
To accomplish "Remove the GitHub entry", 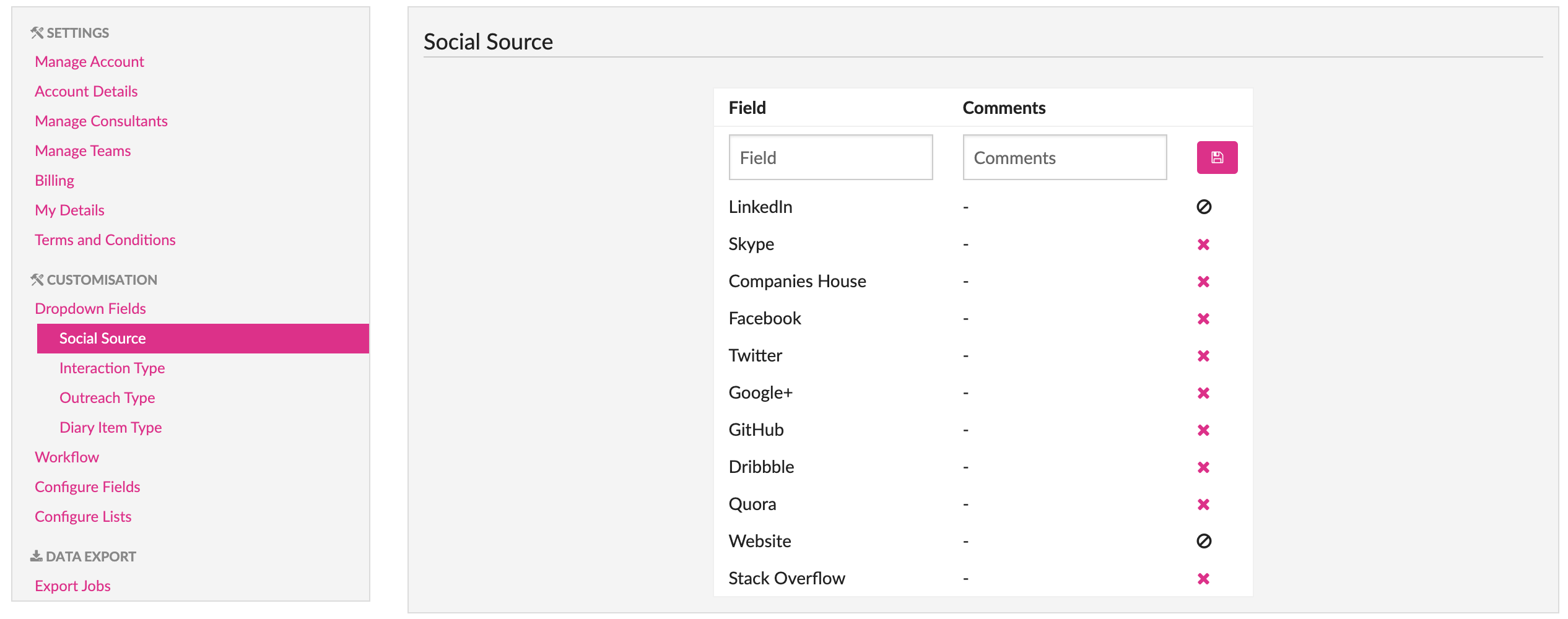I will 1203,430.
